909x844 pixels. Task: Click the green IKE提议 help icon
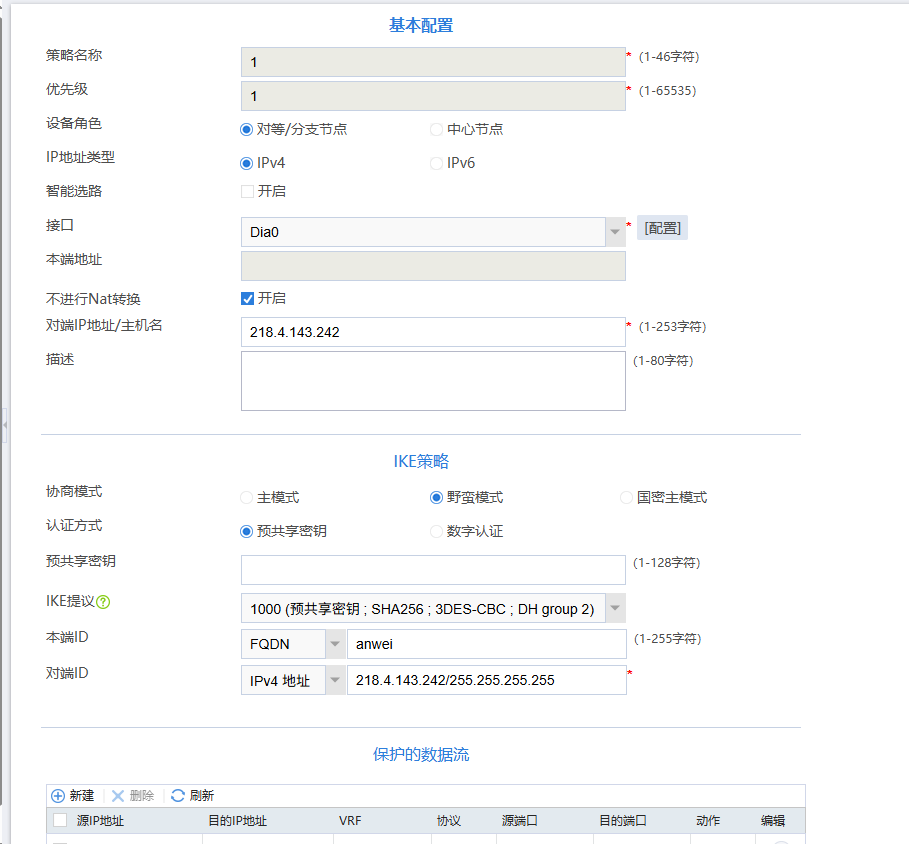103,602
